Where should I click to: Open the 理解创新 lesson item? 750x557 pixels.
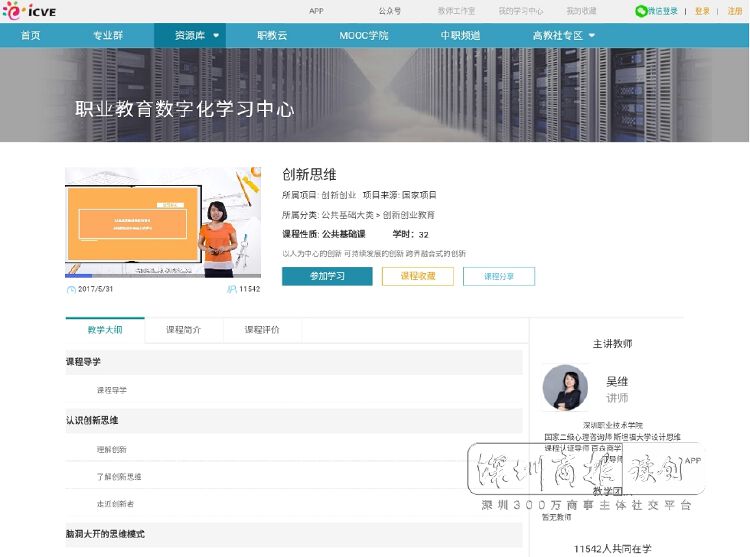point(112,449)
